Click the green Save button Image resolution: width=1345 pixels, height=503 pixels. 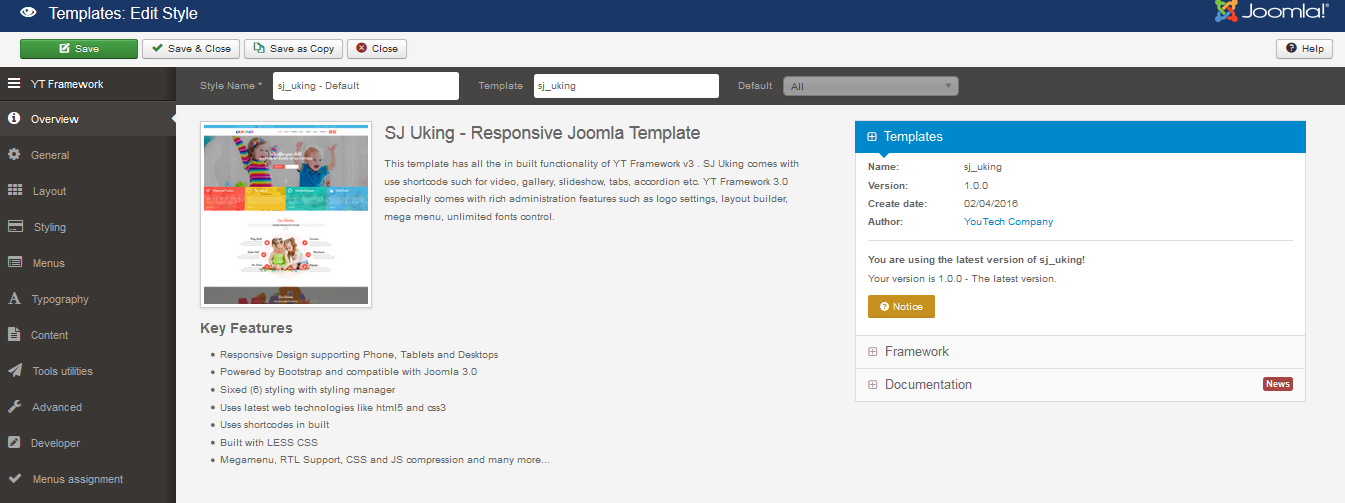coord(79,48)
